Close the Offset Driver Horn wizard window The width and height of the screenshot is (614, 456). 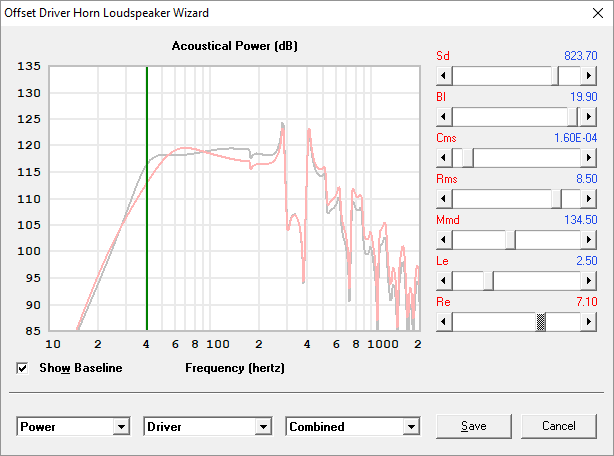(598, 13)
